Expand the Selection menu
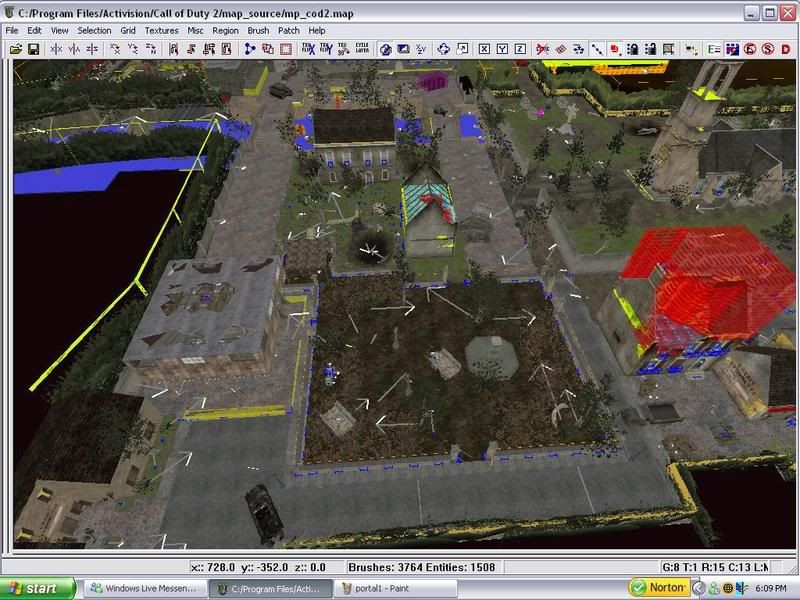The image size is (800, 600). [x=95, y=31]
